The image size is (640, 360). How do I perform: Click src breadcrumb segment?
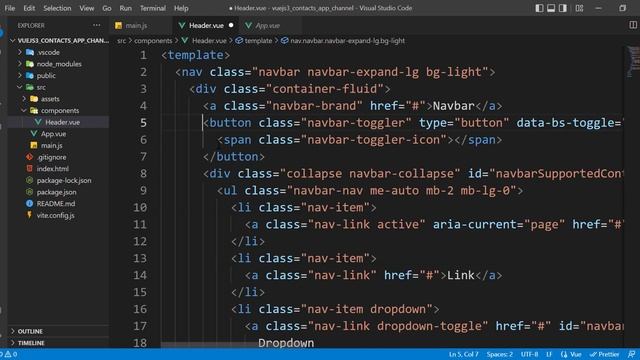(x=122, y=41)
